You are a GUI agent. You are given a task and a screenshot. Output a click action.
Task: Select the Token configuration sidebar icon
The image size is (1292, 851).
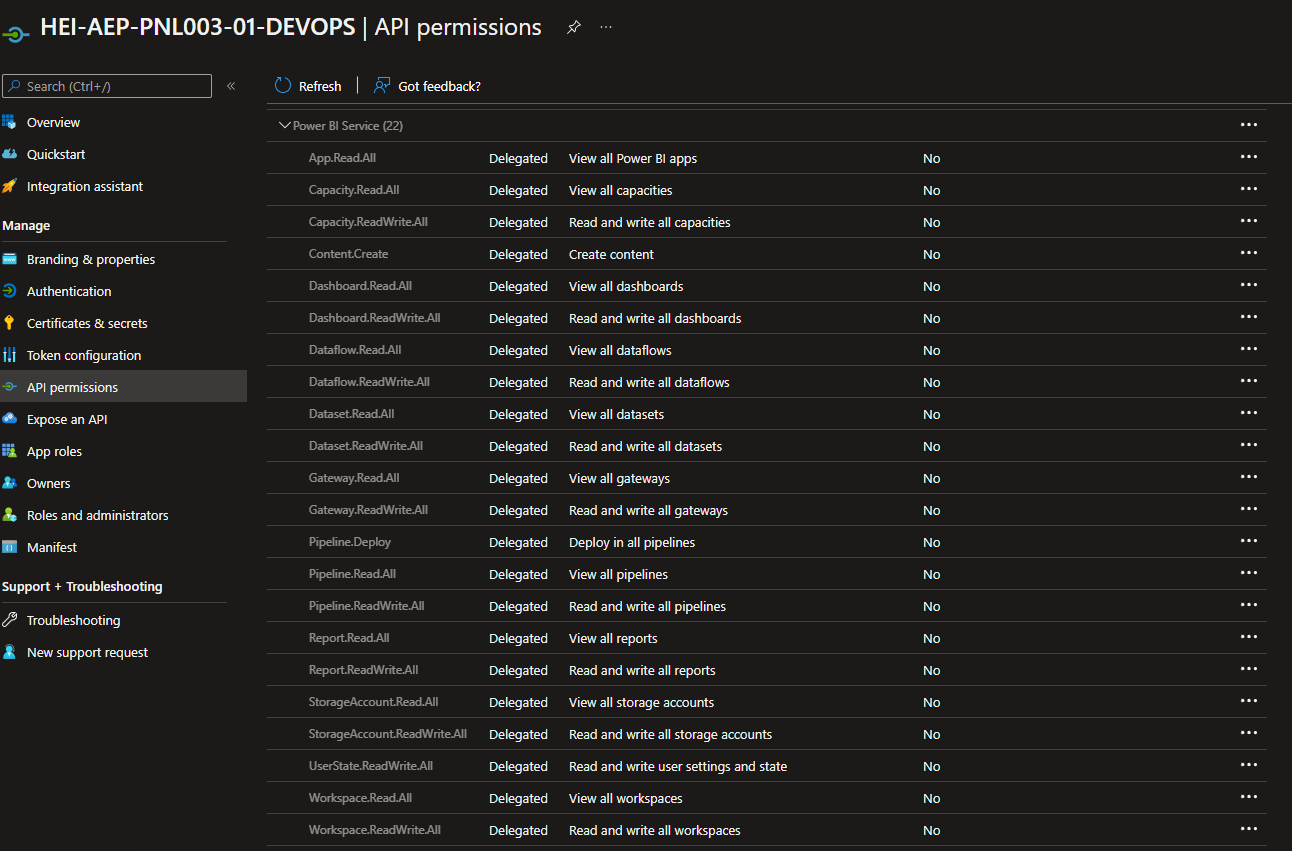12,354
